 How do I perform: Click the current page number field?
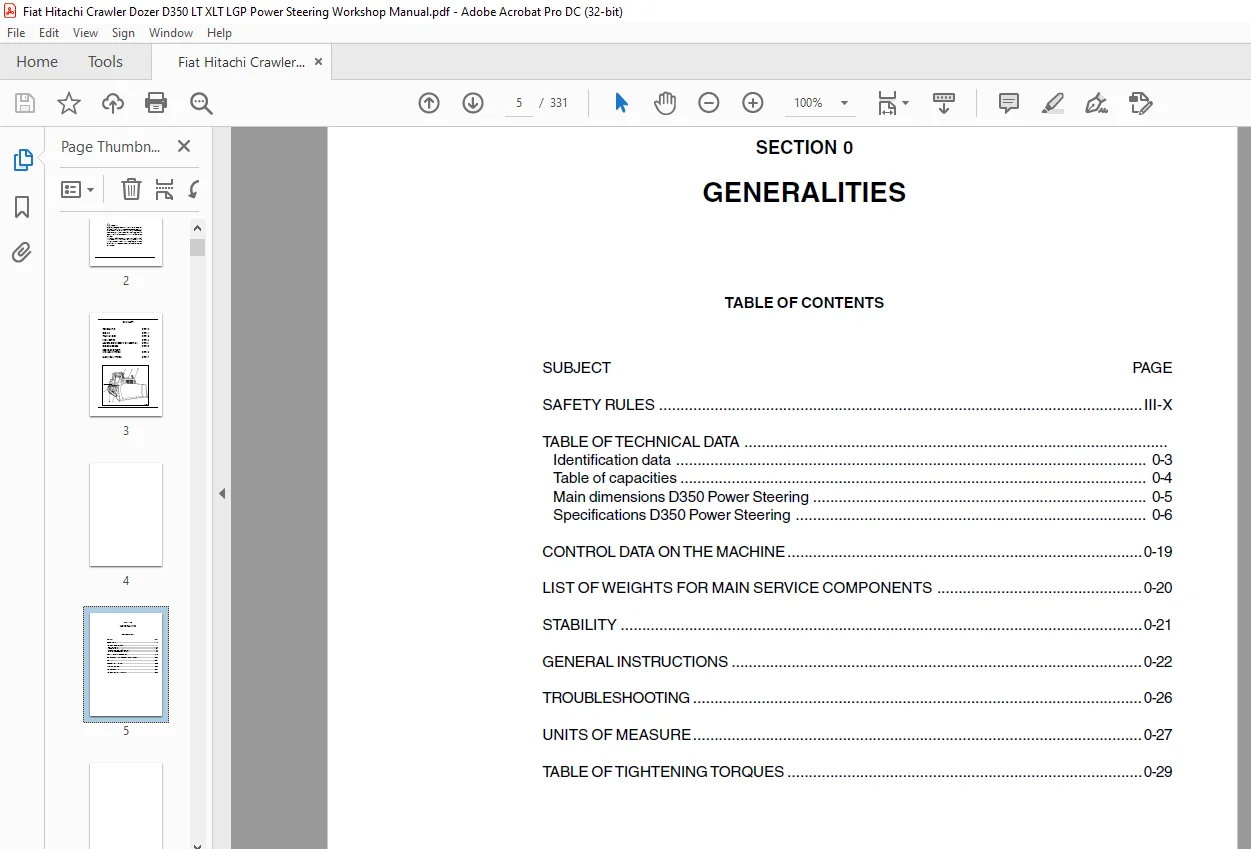(519, 103)
